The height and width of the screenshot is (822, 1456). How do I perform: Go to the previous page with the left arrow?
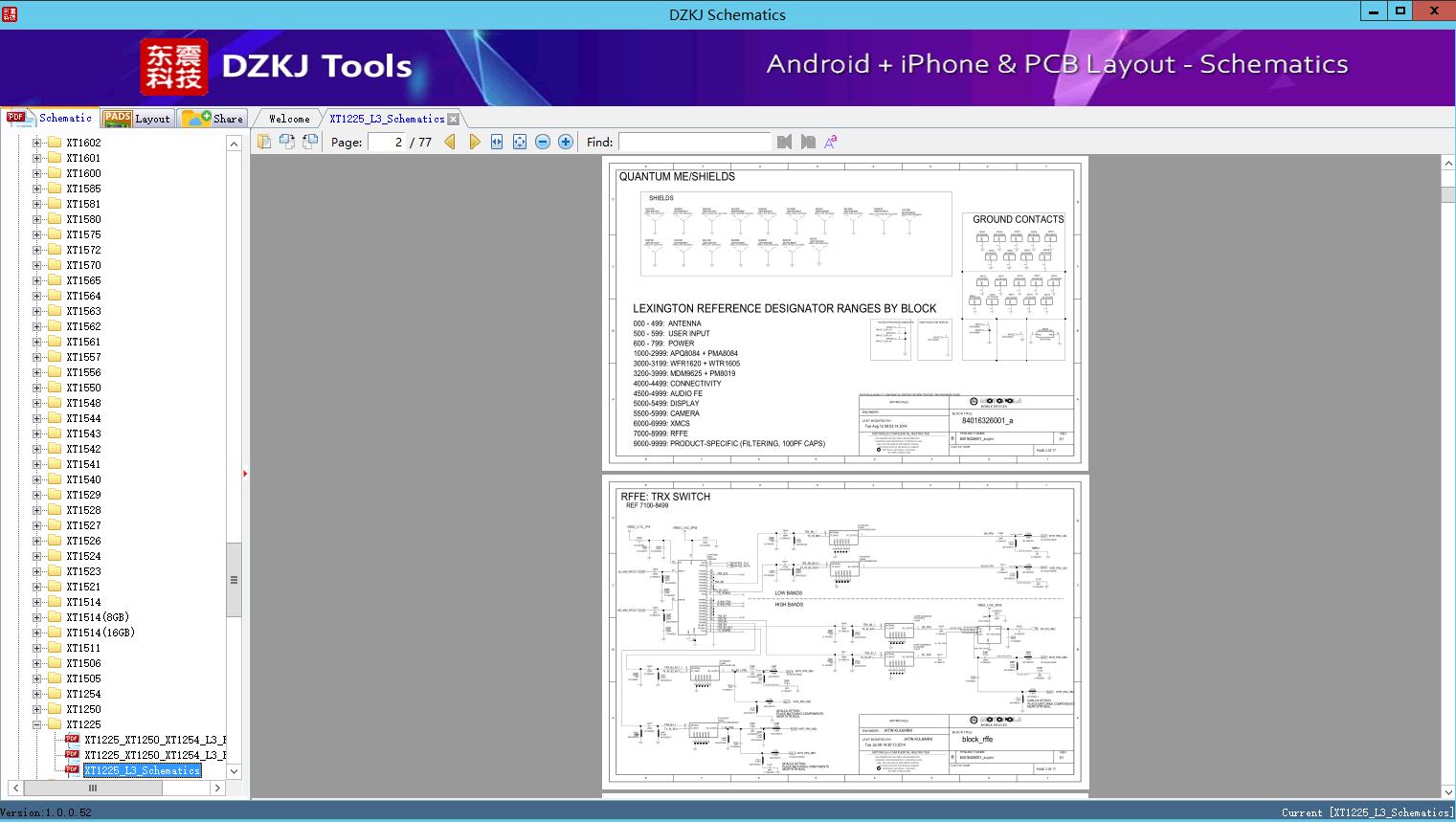coord(450,142)
